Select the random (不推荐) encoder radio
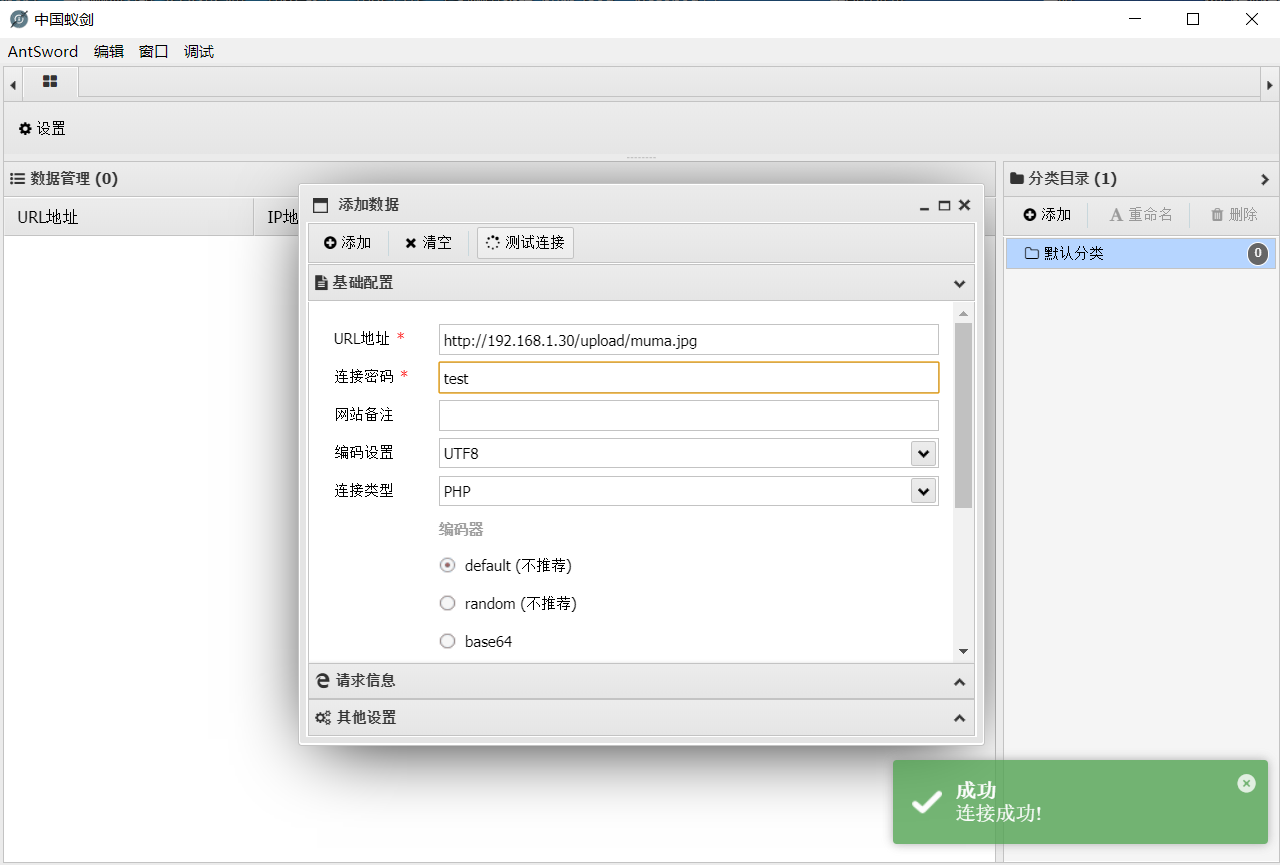Viewport: 1280px width, 865px height. click(x=448, y=603)
